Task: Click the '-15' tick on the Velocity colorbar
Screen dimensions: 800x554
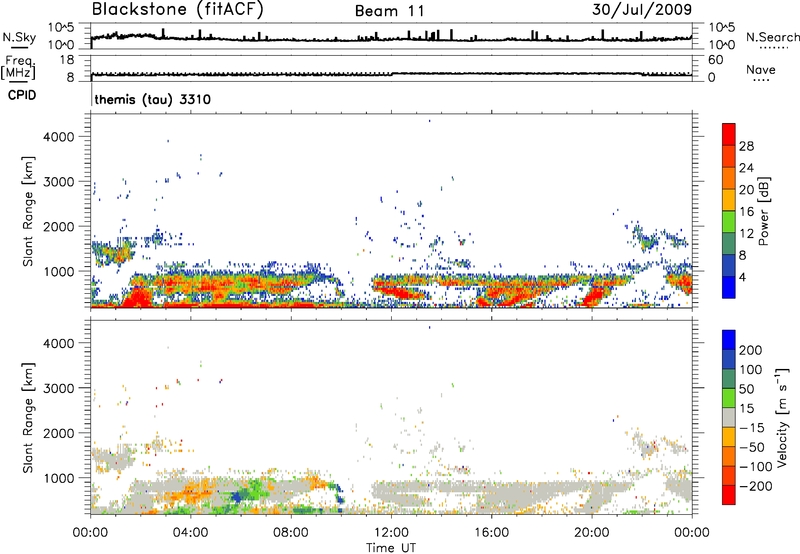Action: [752, 428]
